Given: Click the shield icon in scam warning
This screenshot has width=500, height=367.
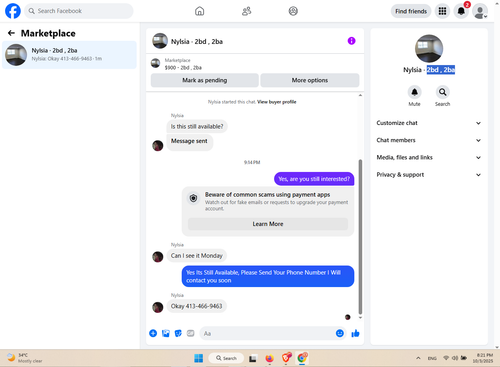Looking at the screenshot, I should click(193, 198).
